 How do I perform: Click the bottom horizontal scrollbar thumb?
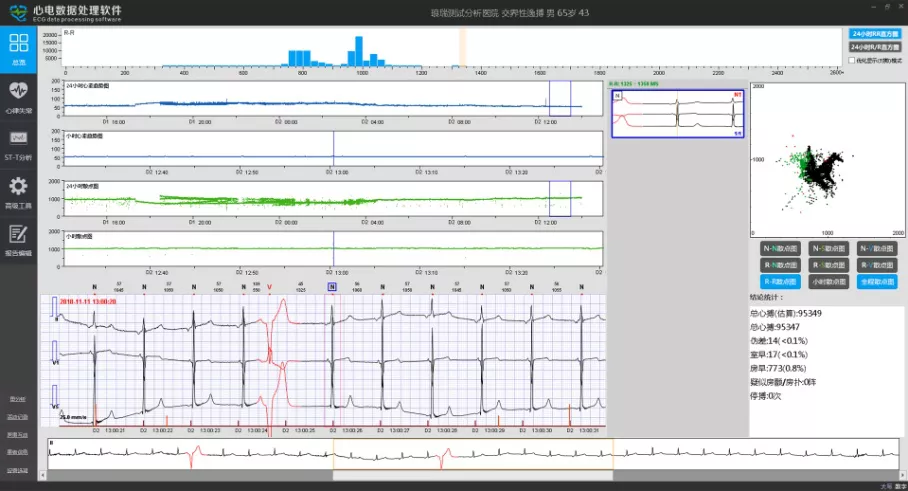(472, 475)
